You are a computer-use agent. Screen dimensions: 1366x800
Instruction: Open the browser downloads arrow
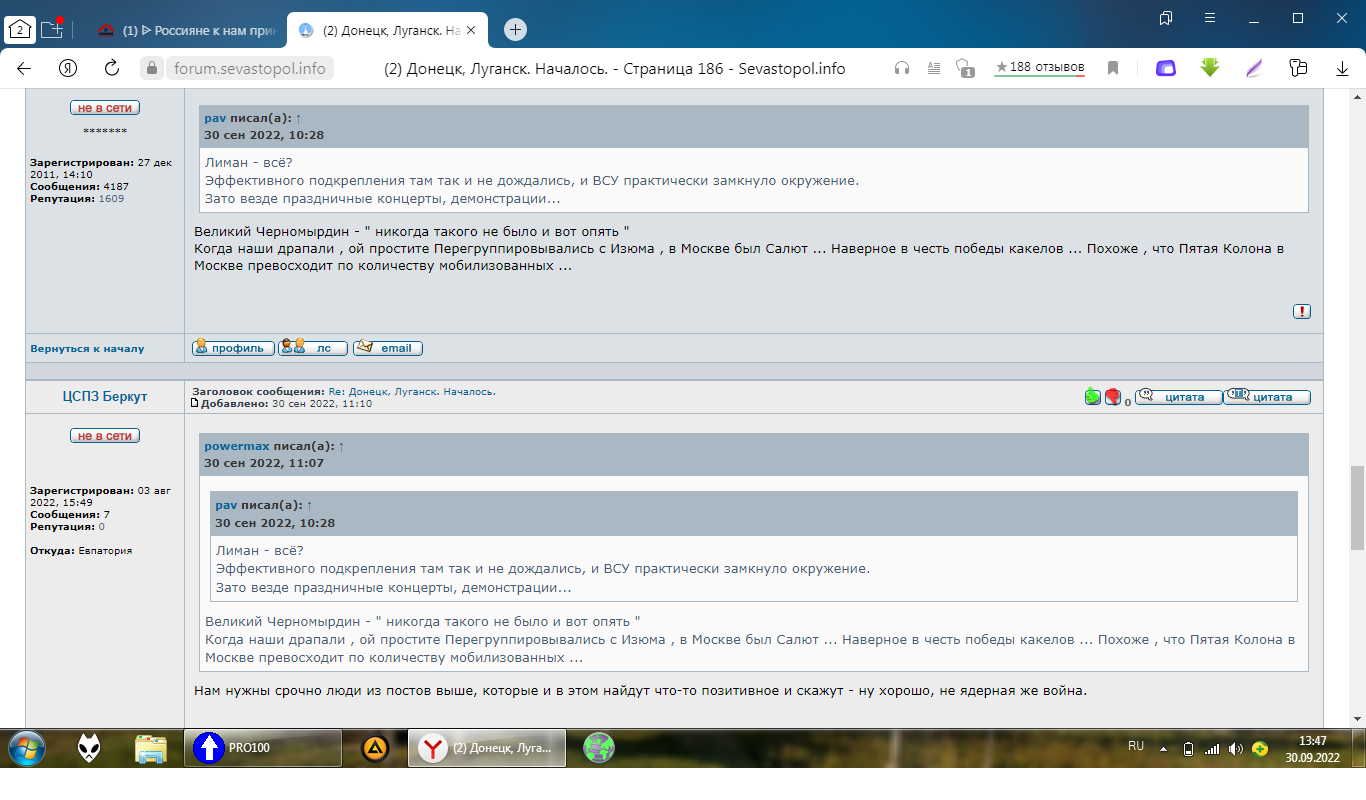tap(1342, 68)
